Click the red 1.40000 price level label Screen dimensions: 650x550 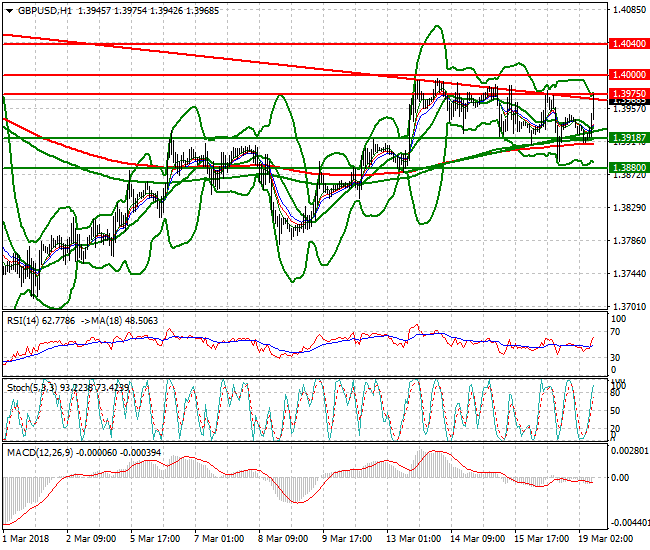(x=629, y=75)
